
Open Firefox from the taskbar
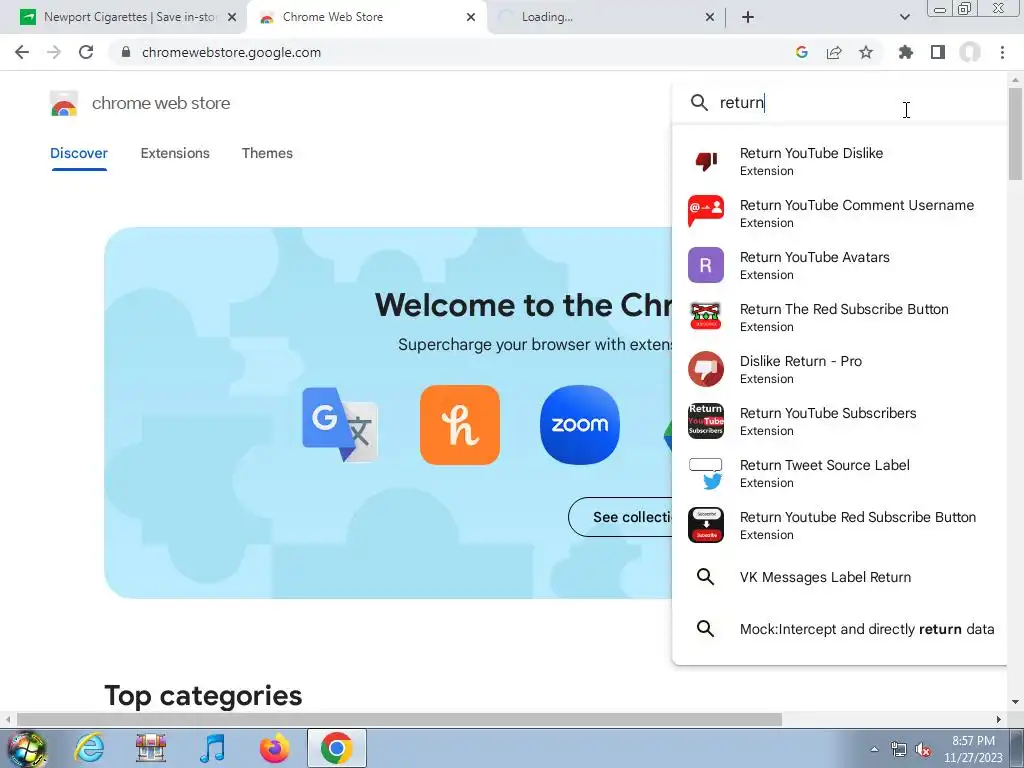click(x=274, y=748)
